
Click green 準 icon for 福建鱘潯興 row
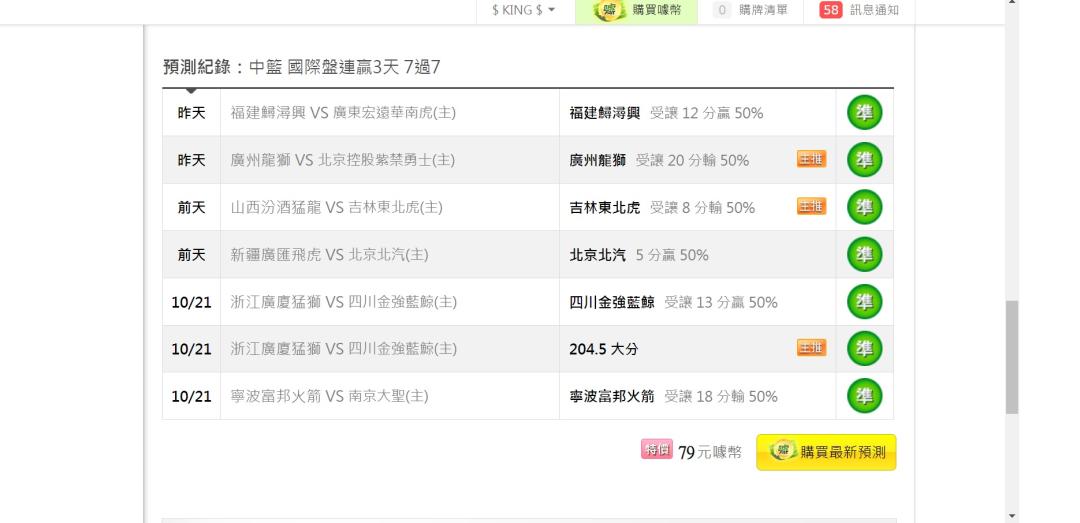(x=864, y=113)
